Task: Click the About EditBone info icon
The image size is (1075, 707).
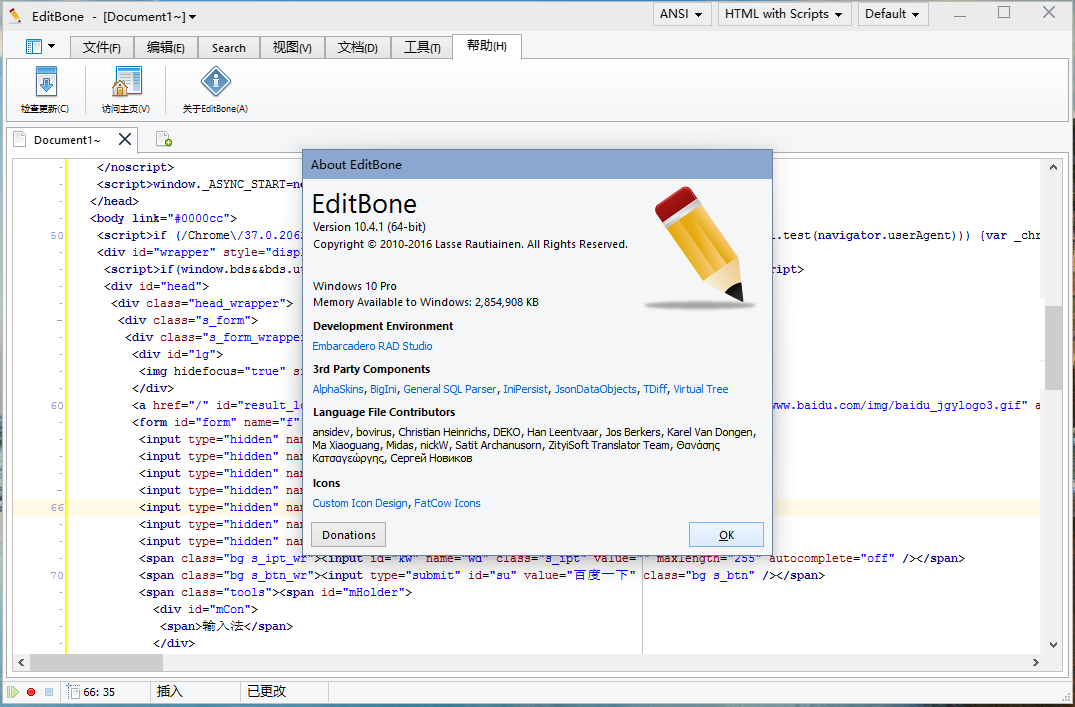Action: [215, 83]
